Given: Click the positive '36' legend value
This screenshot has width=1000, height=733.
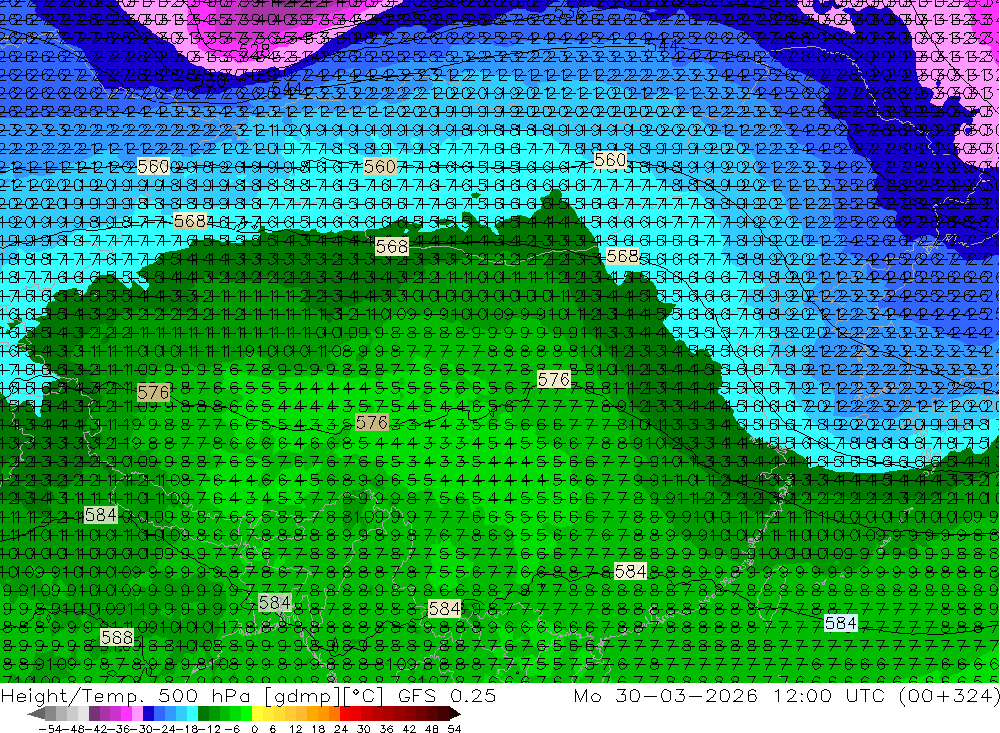Looking at the screenshot, I should [386, 729].
